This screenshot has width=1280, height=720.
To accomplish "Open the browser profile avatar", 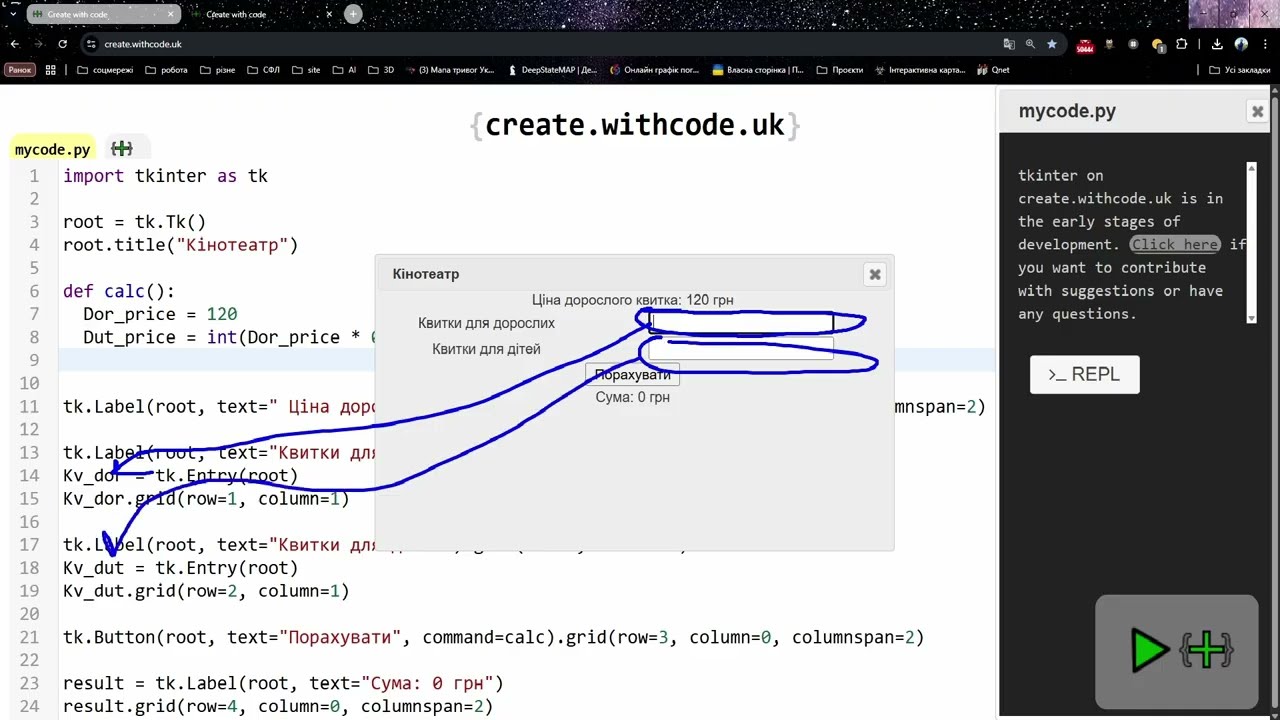I will pyautogui.click(x=1241, y=44).
